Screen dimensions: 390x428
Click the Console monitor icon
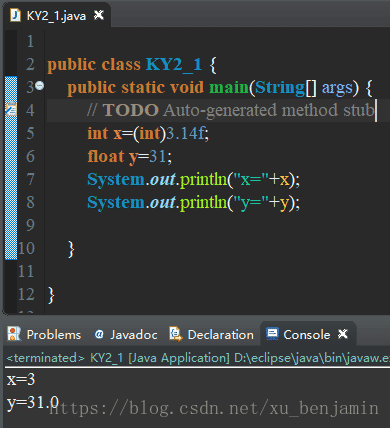tap(272, 334)
